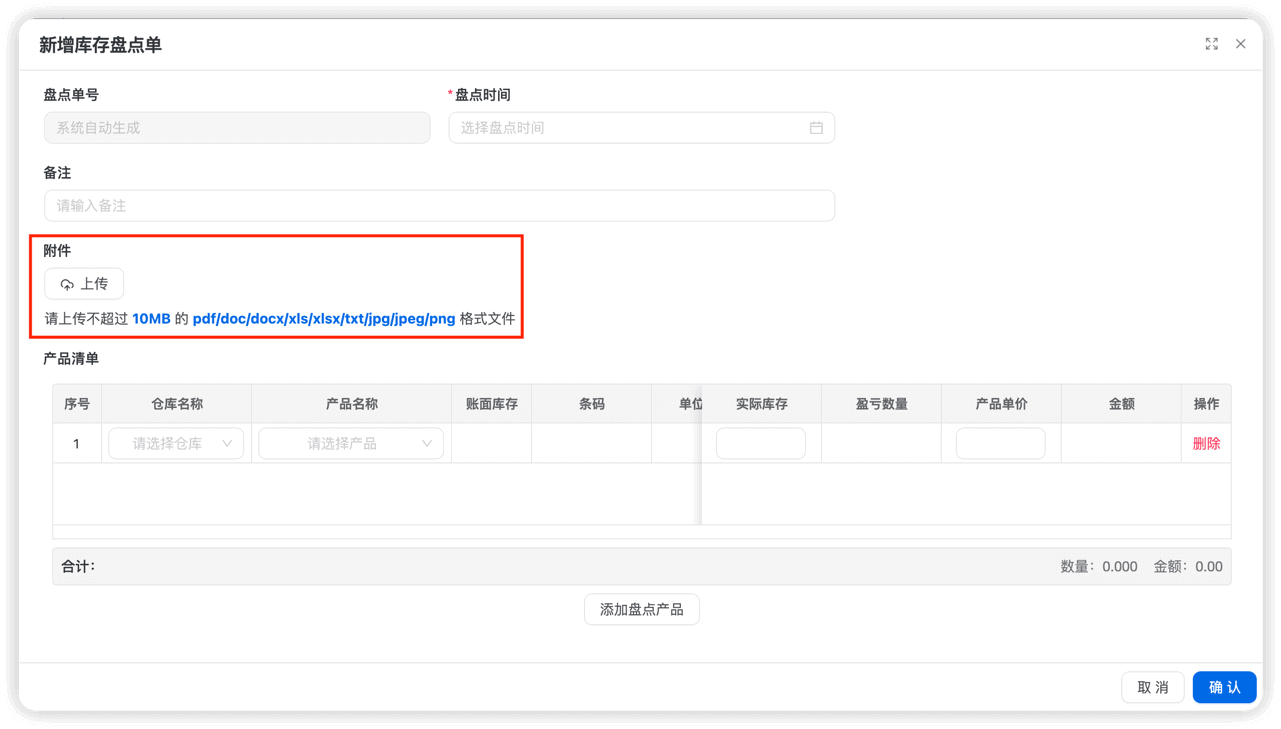Click the 条码 column header
The width and height of the screenshot is (1281, 729).
pos(591,404)
